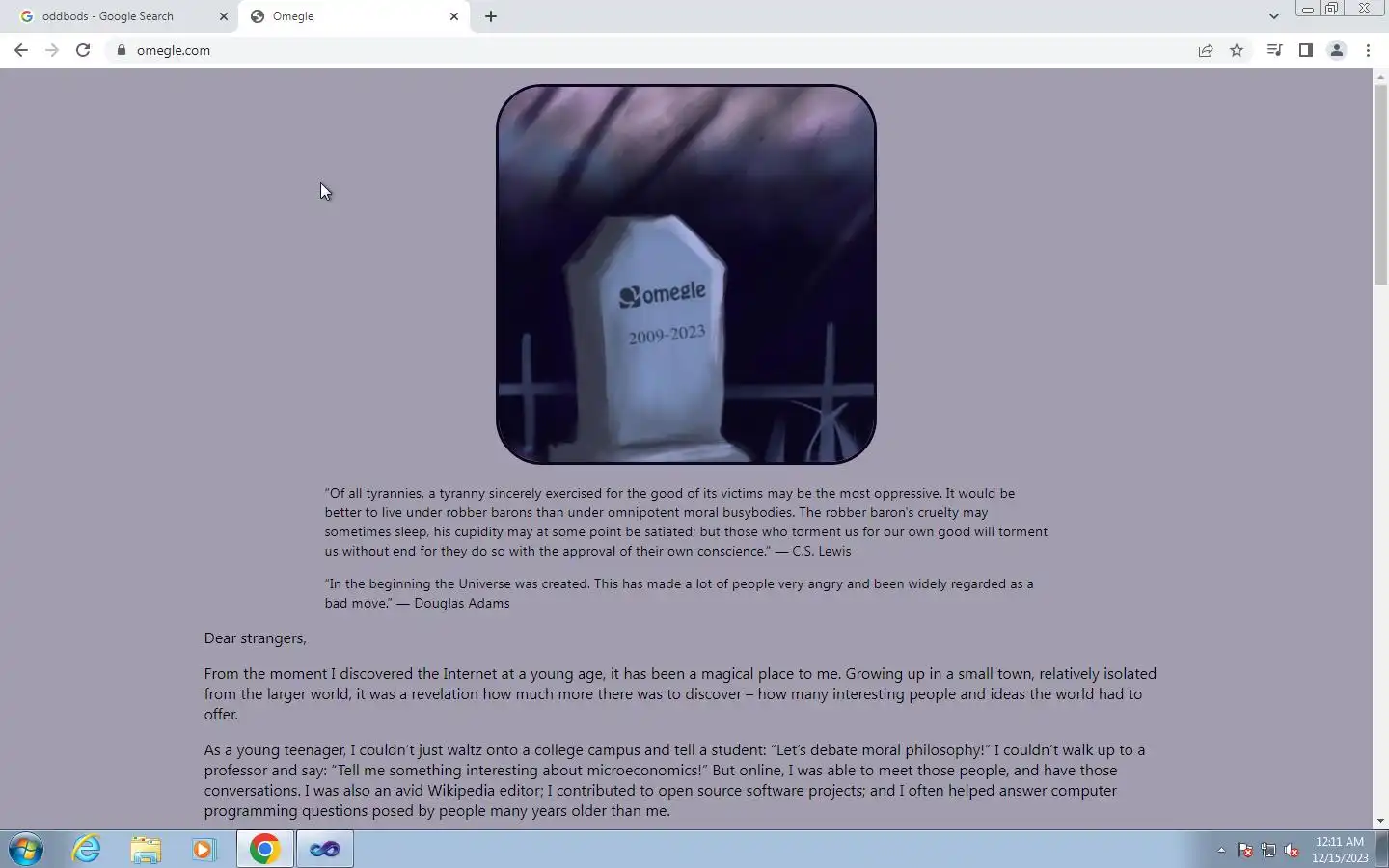1389x868 pixels.
Task: Launch Internet Explorer from taskbar
Action: point(87,850)
